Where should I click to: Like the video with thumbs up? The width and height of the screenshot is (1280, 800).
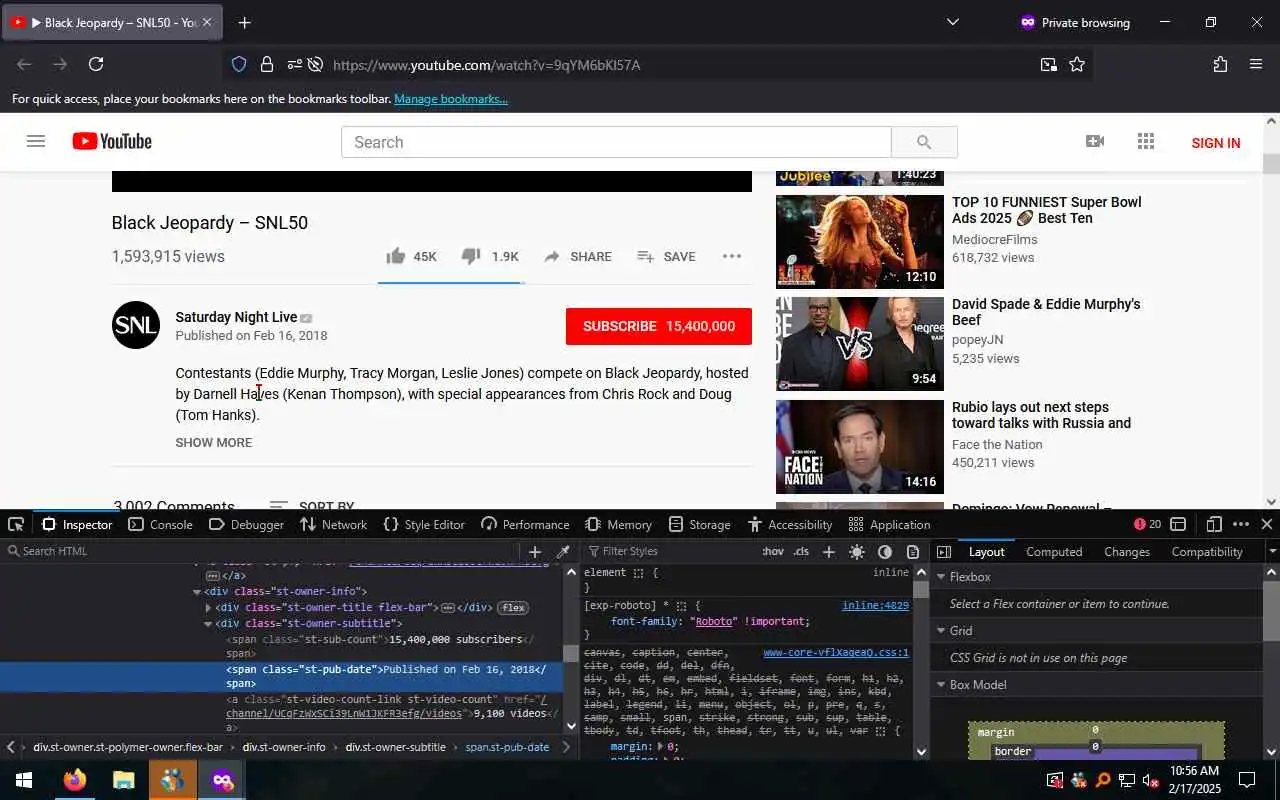(x=396, y=256)
